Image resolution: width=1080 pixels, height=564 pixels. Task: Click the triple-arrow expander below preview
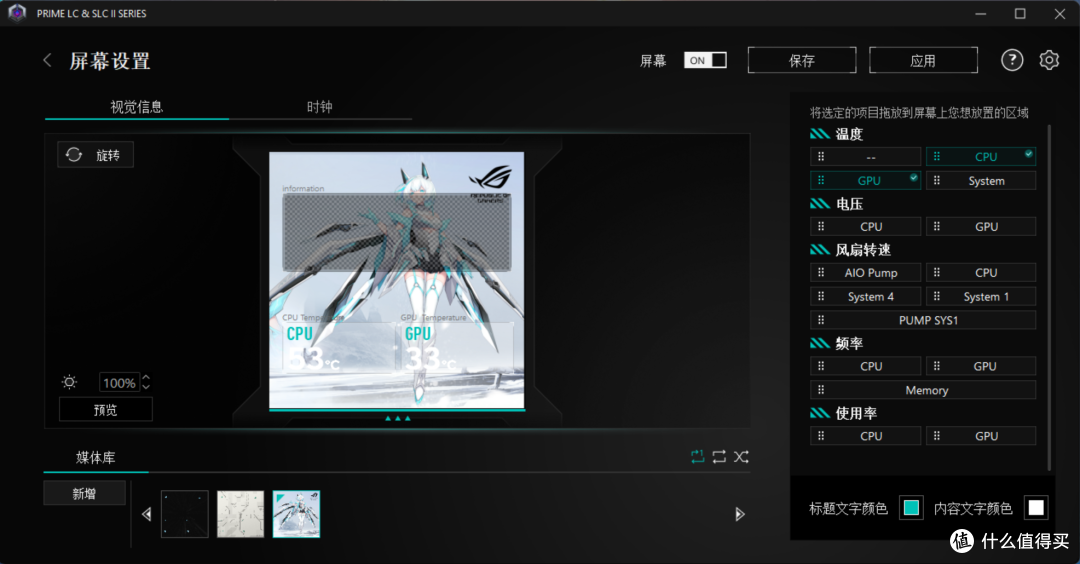[x=397, y=418]
